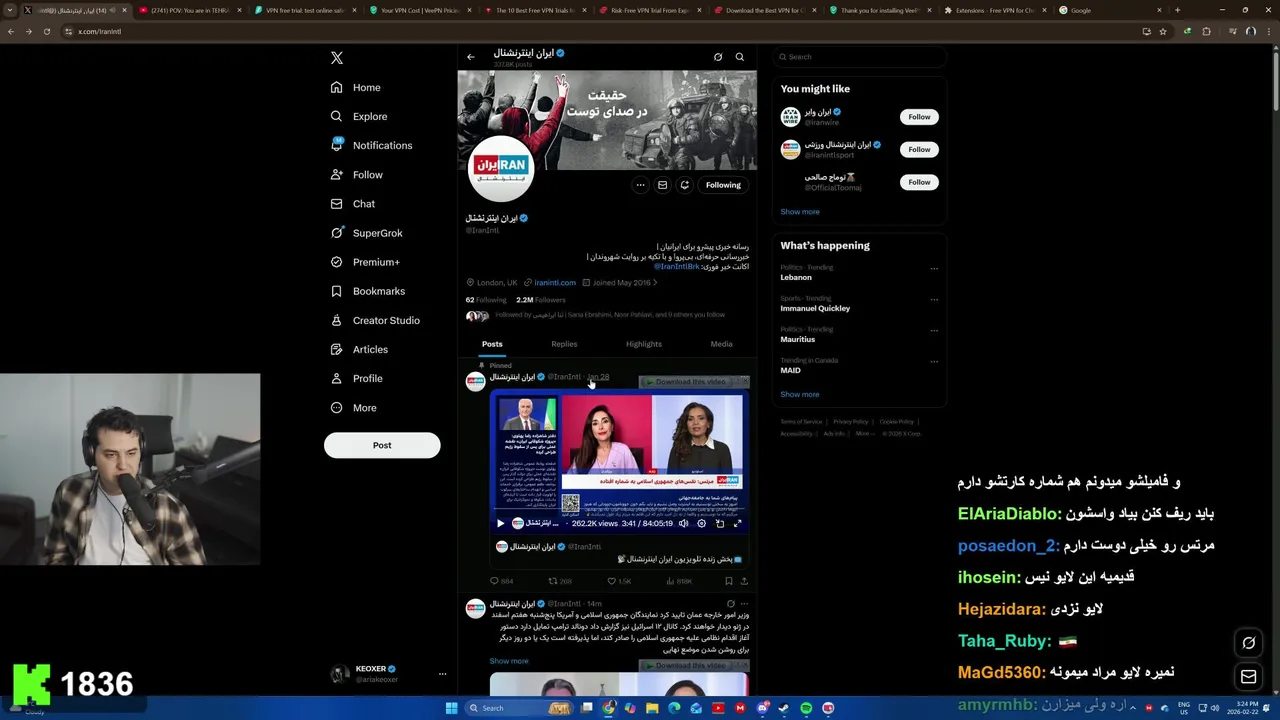Open the pinned video's settings gear

(x=701, y=523)
